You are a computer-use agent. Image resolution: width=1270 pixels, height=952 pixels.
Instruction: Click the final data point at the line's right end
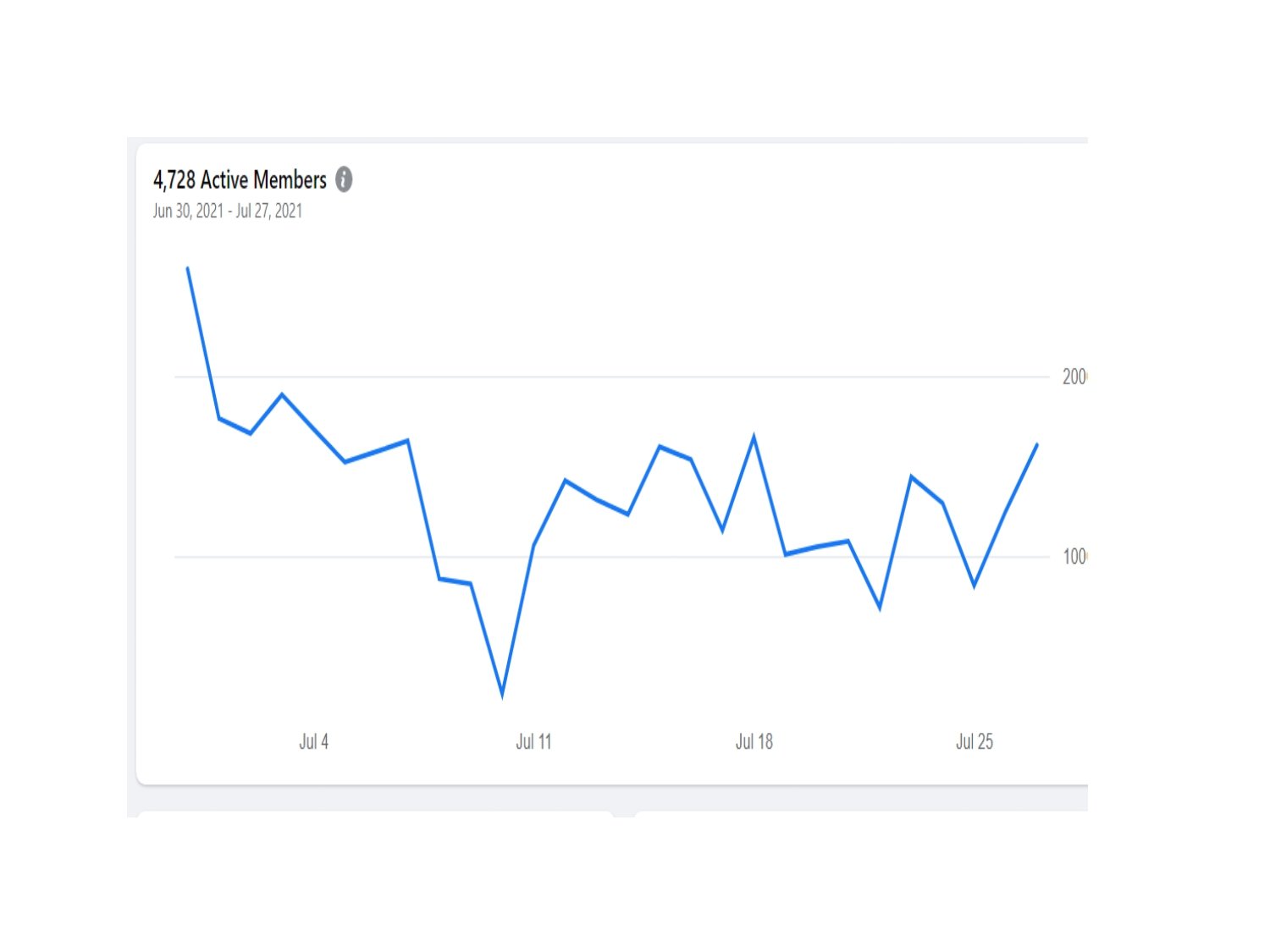[x=1037, y=444]
